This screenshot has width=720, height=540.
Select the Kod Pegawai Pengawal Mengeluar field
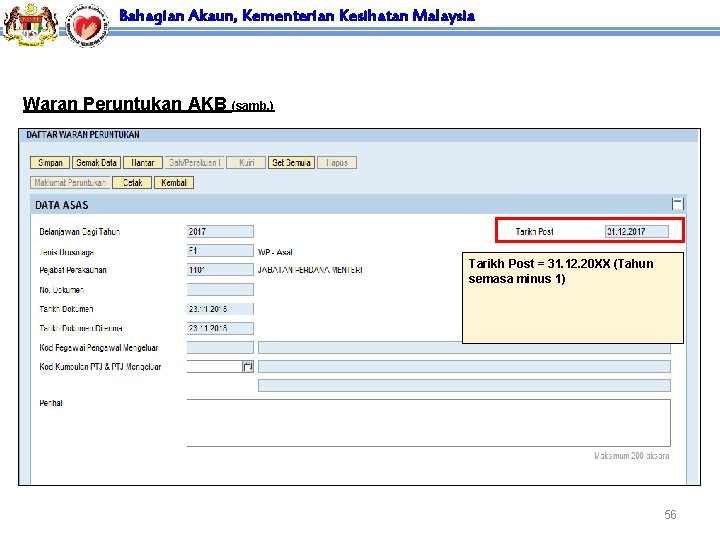pyautogui.click(x=220, y=348)
